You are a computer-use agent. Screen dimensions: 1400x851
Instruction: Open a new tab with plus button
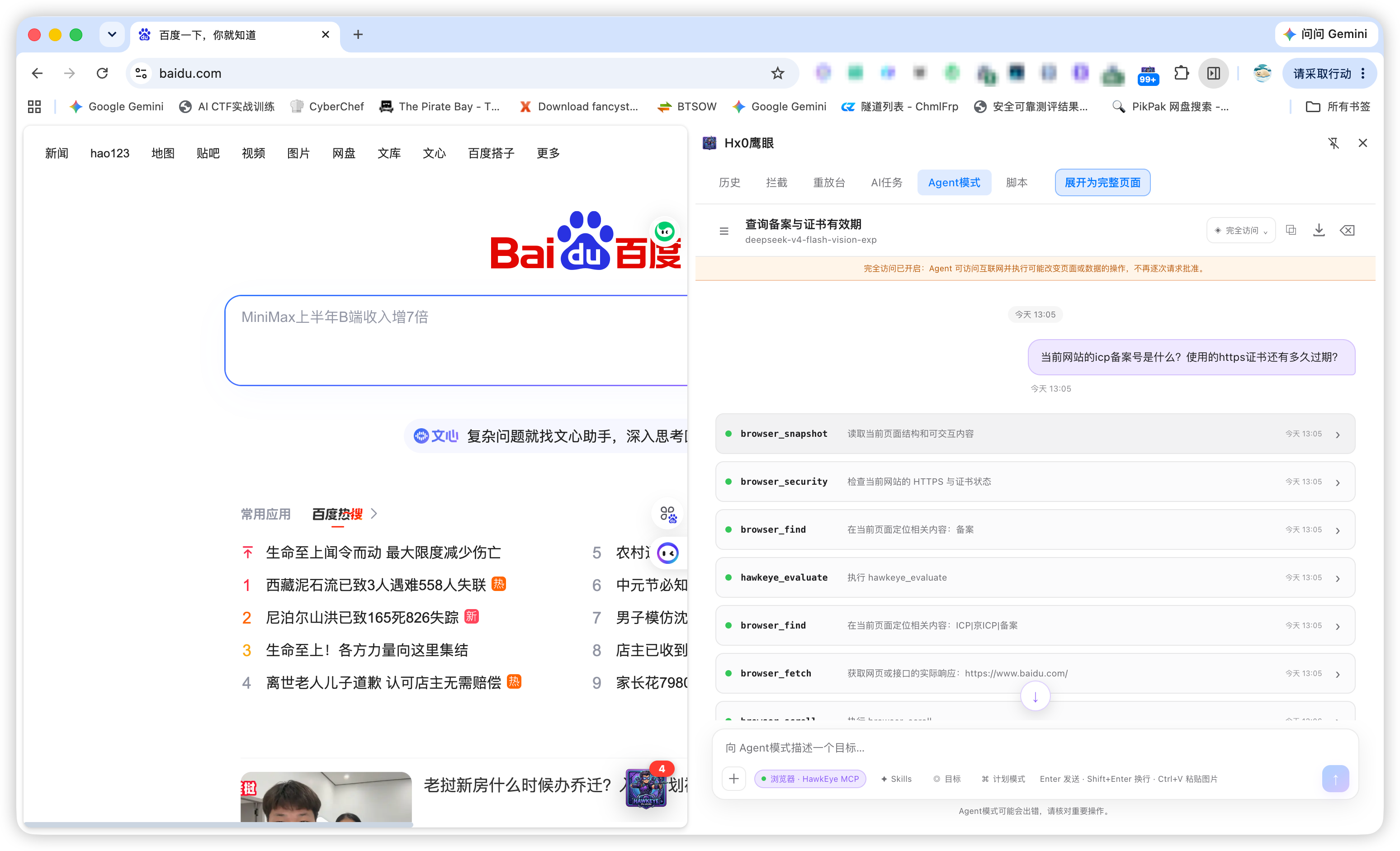(x=358, y=35)
